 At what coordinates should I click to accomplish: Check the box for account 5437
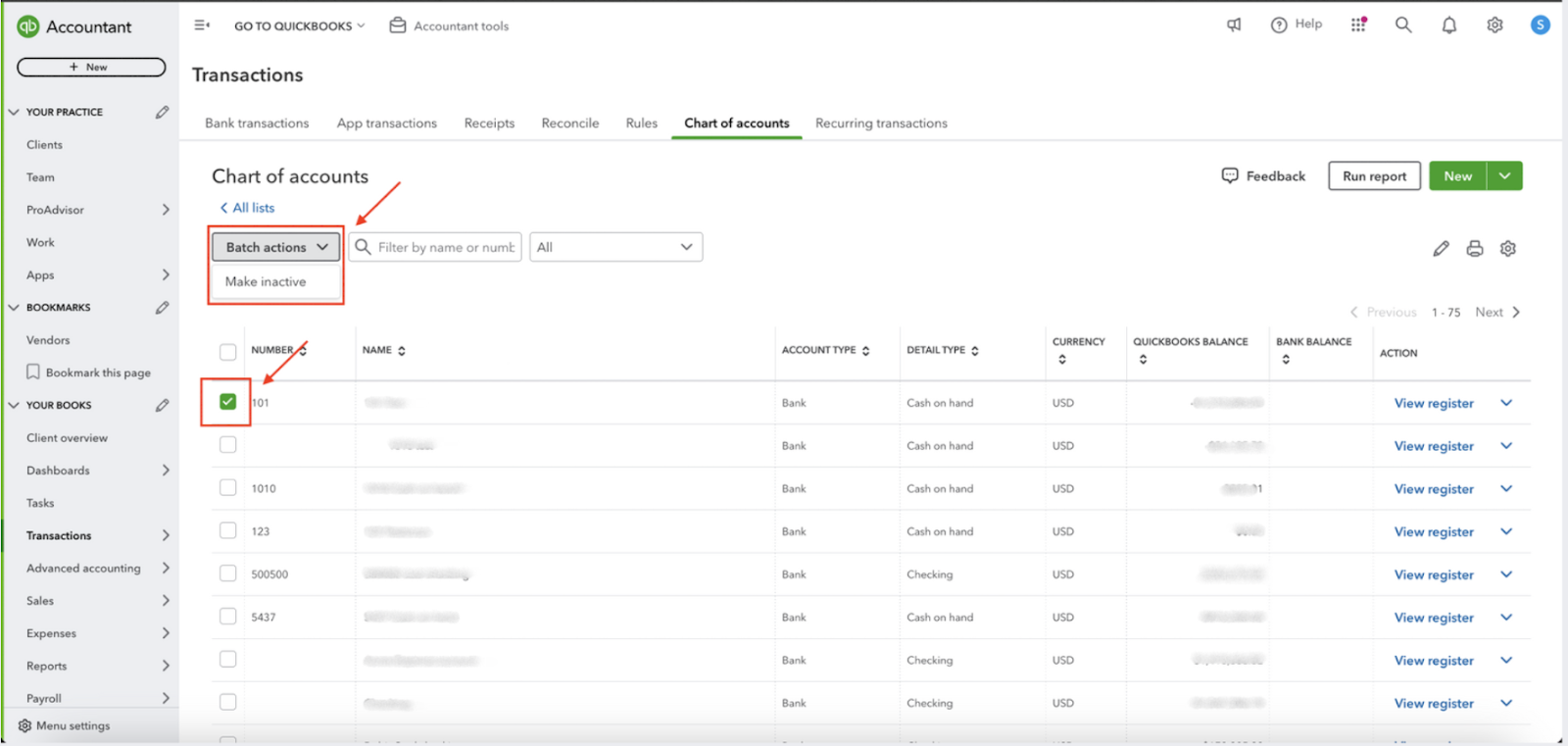(x=228, y=617)
